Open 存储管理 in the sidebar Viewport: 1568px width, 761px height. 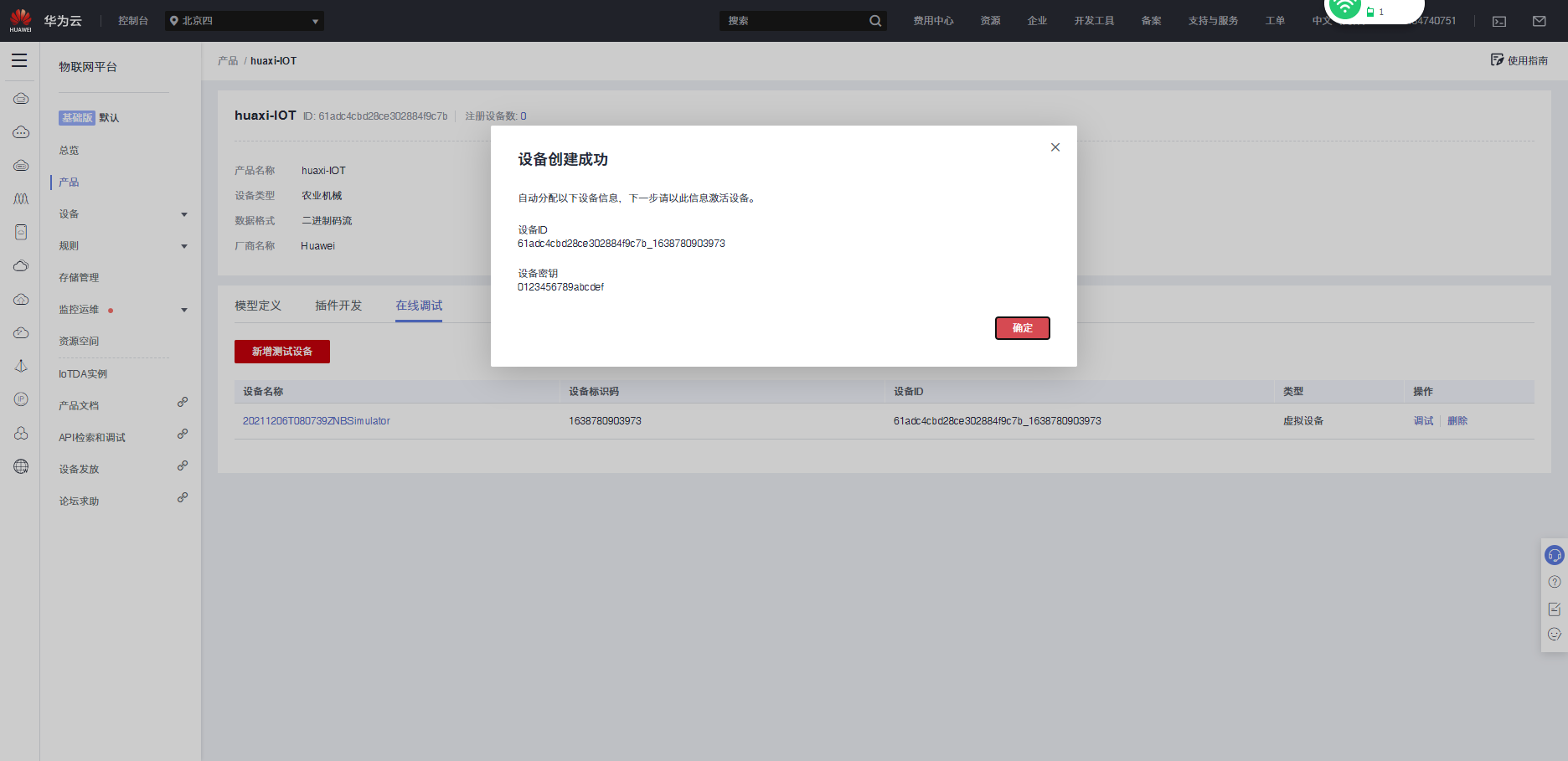pyautogui.click(x=79, y=278)
